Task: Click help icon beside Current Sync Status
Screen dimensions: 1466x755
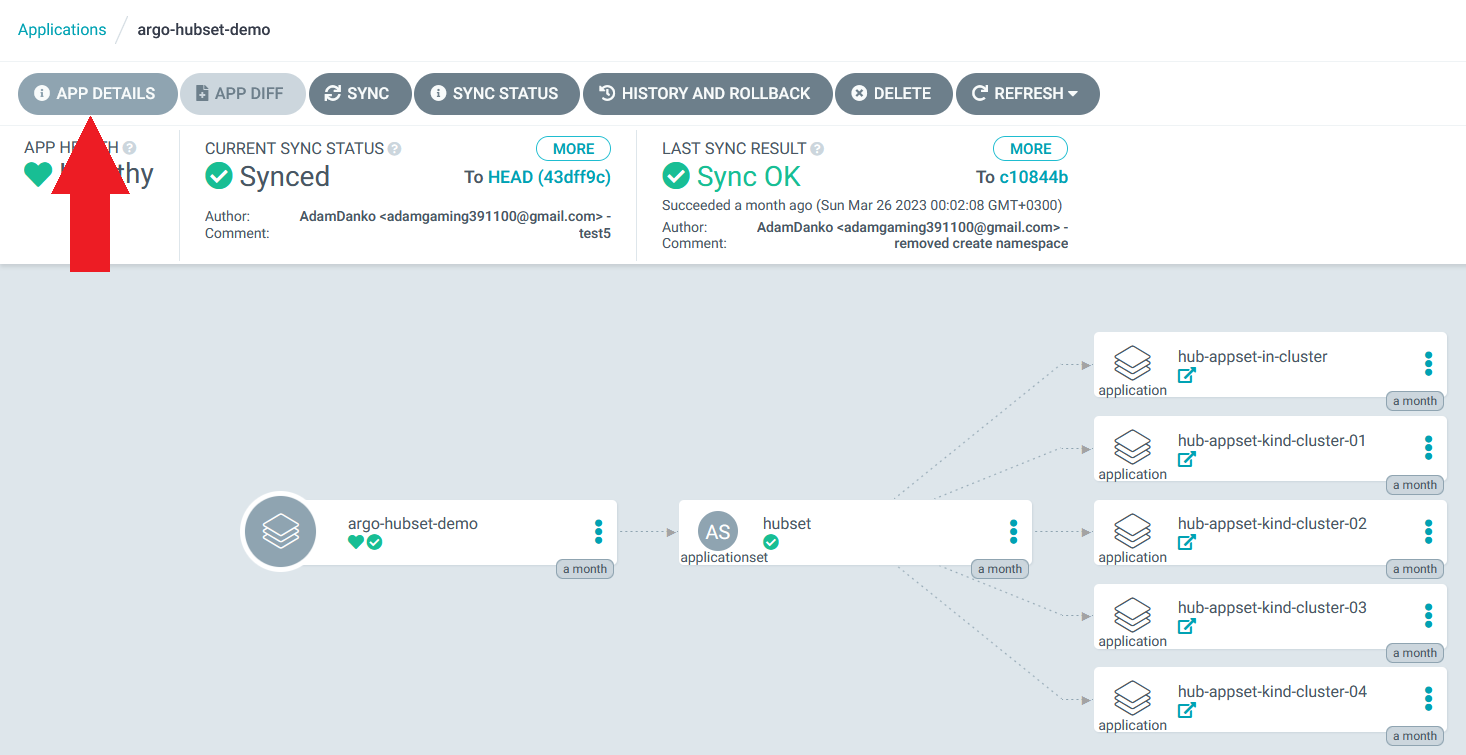Action: pos(395,149)
